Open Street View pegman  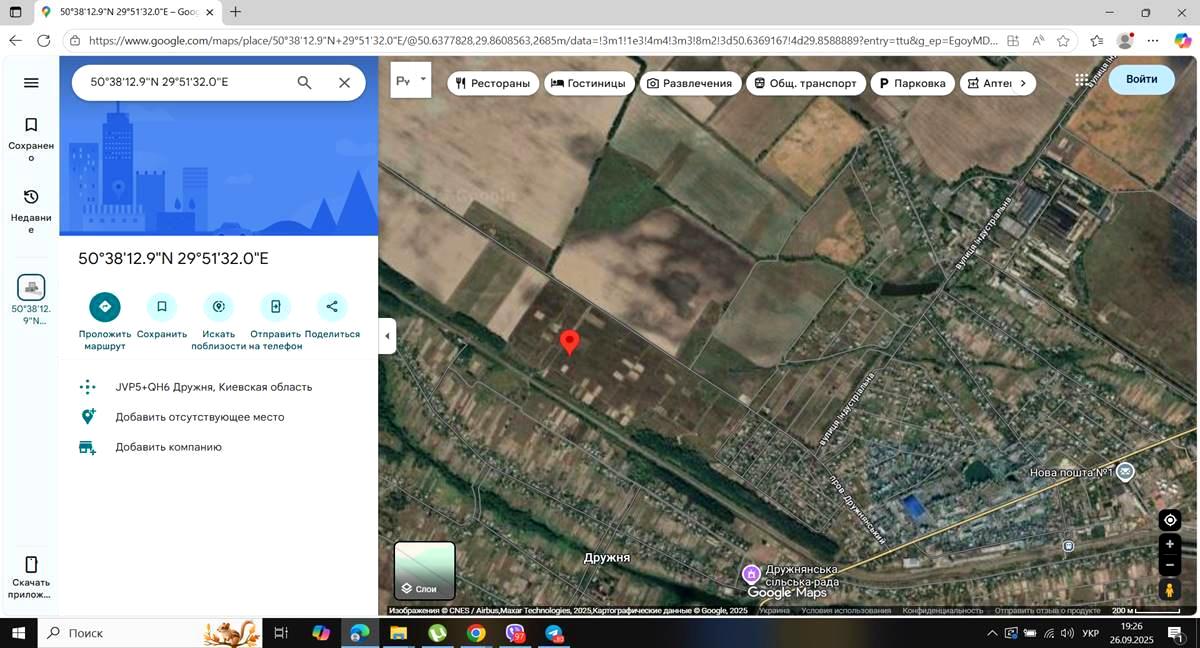1170,591
